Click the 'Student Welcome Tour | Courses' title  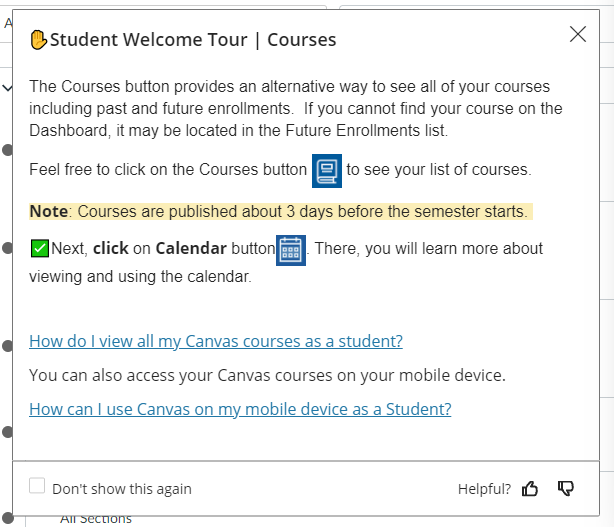coord(193,40)
